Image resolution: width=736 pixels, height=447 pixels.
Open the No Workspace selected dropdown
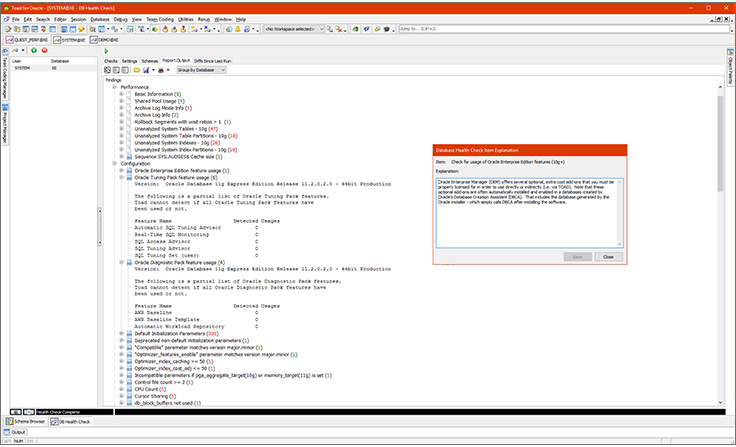click(x=294, y=29)
